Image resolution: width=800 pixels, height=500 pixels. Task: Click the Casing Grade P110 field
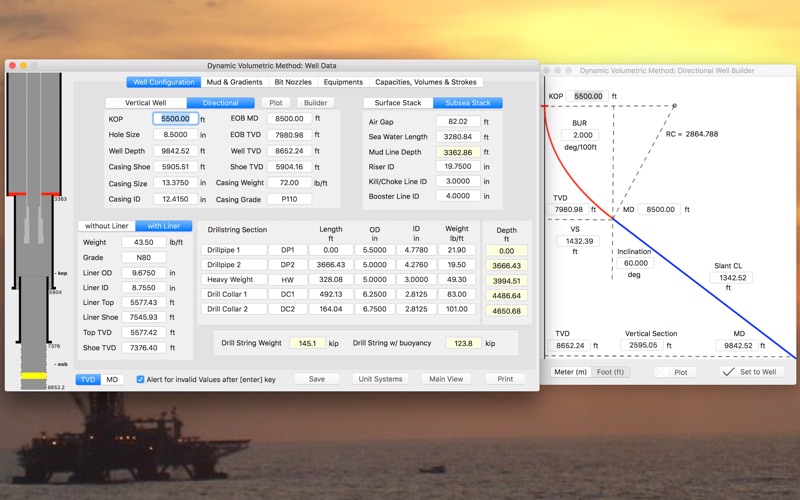[289, 199]
